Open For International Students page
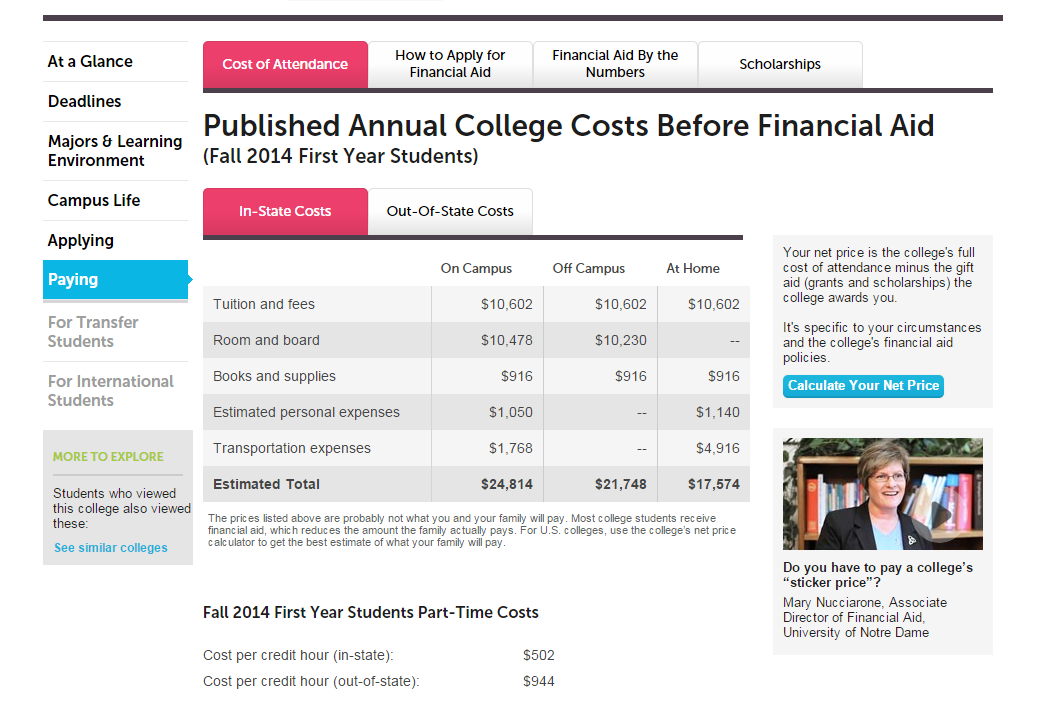 (111, 391)
